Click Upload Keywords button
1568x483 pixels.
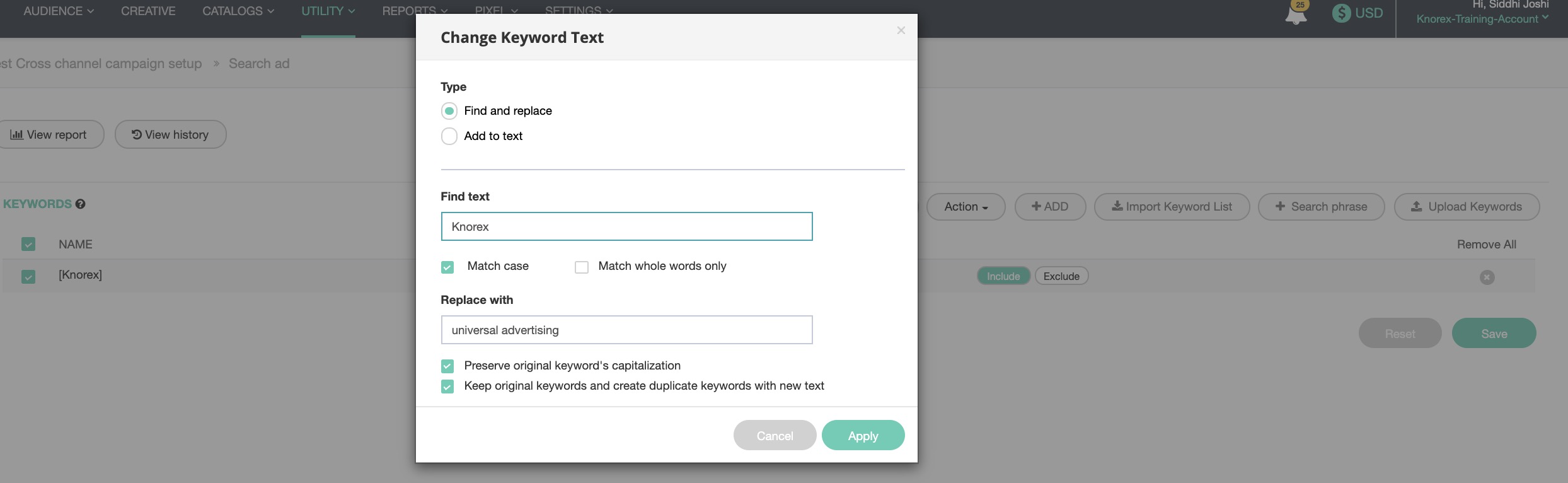pyautogui.click(x=1467, y=207)
